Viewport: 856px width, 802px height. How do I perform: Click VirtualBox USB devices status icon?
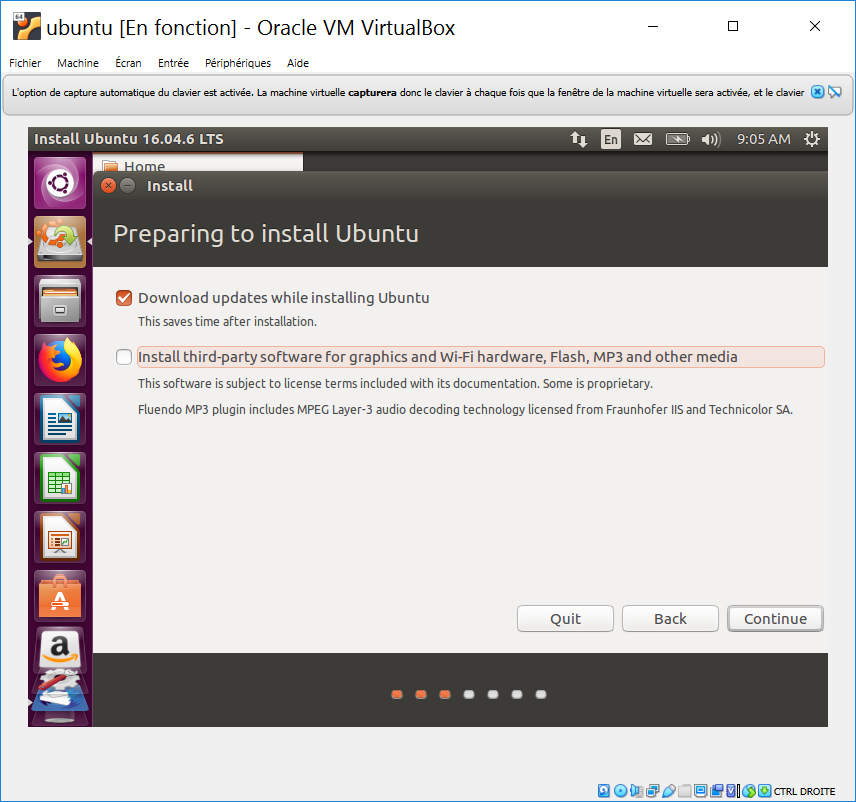(669, 791)
